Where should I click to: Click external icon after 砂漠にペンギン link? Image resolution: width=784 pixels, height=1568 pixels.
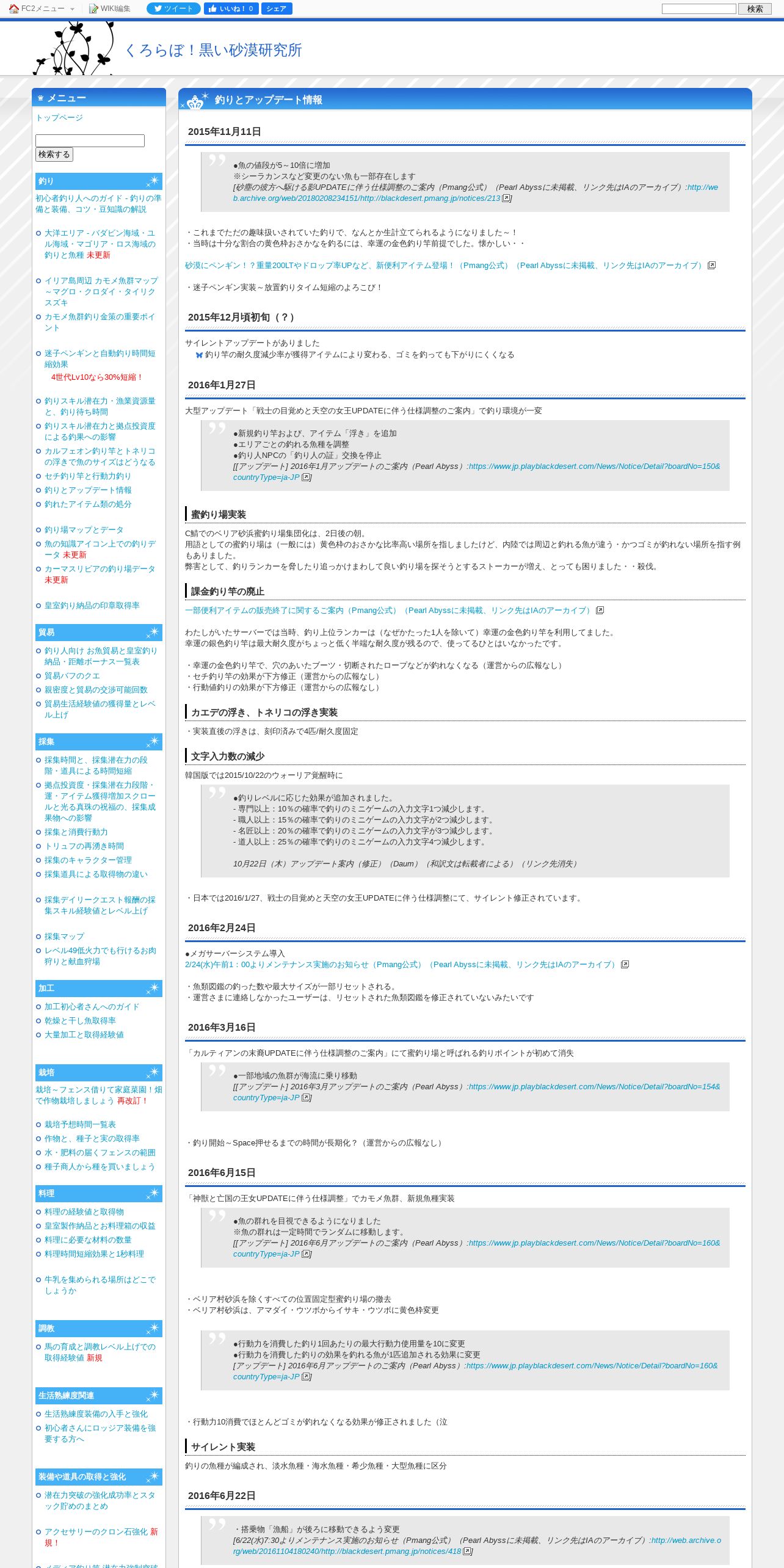click(x=711, y=265)
